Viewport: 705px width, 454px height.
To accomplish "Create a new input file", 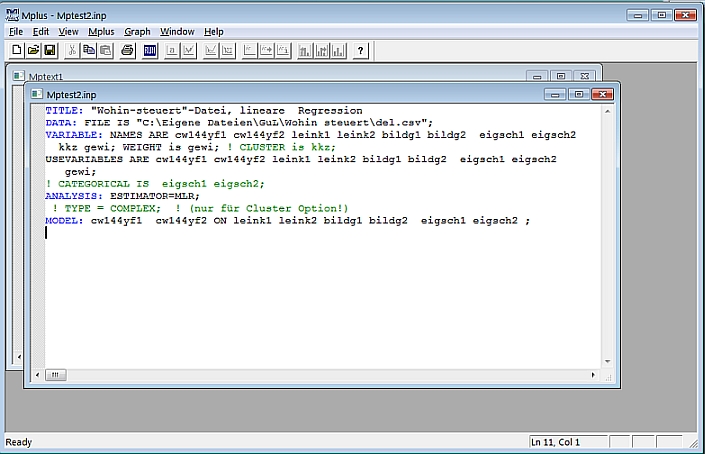I will point(17,50).
